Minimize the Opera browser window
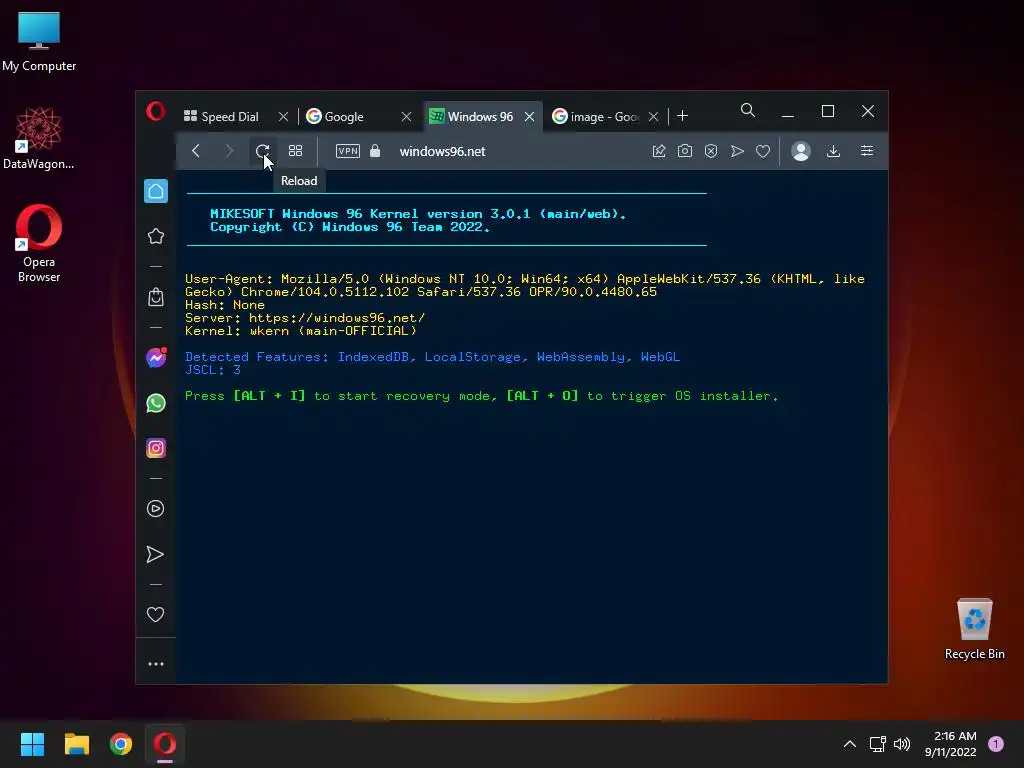Image resolution: width=1024 pixels, height=768 pixels. tap(788, 112)
